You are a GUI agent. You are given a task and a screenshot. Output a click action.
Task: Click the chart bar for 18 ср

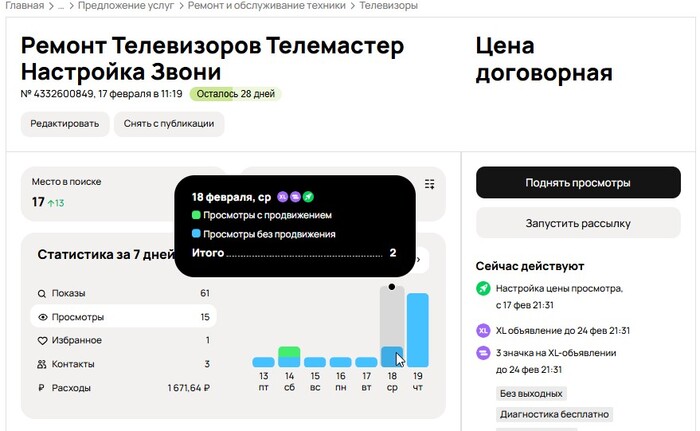tap(392, 357)
